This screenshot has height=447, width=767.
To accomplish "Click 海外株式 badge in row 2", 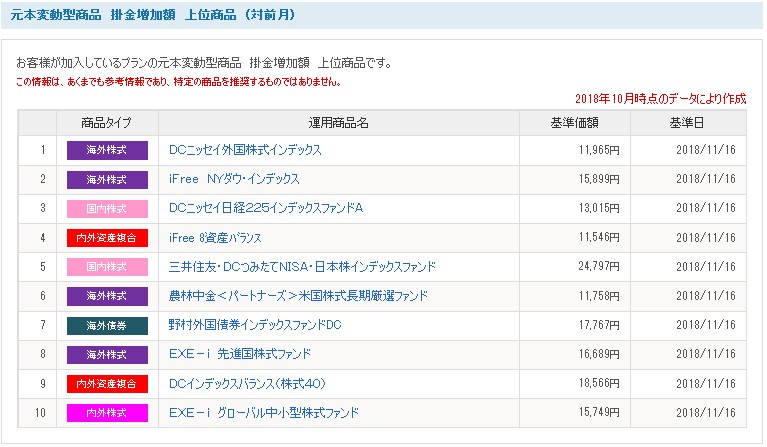I will tap(107, 179).
